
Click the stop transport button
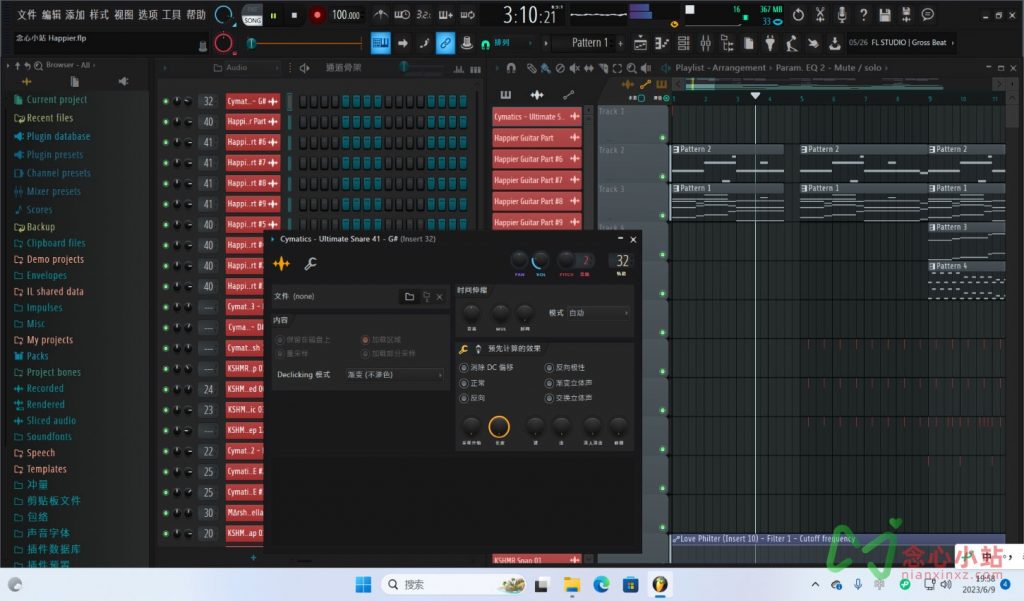point(294,15)
